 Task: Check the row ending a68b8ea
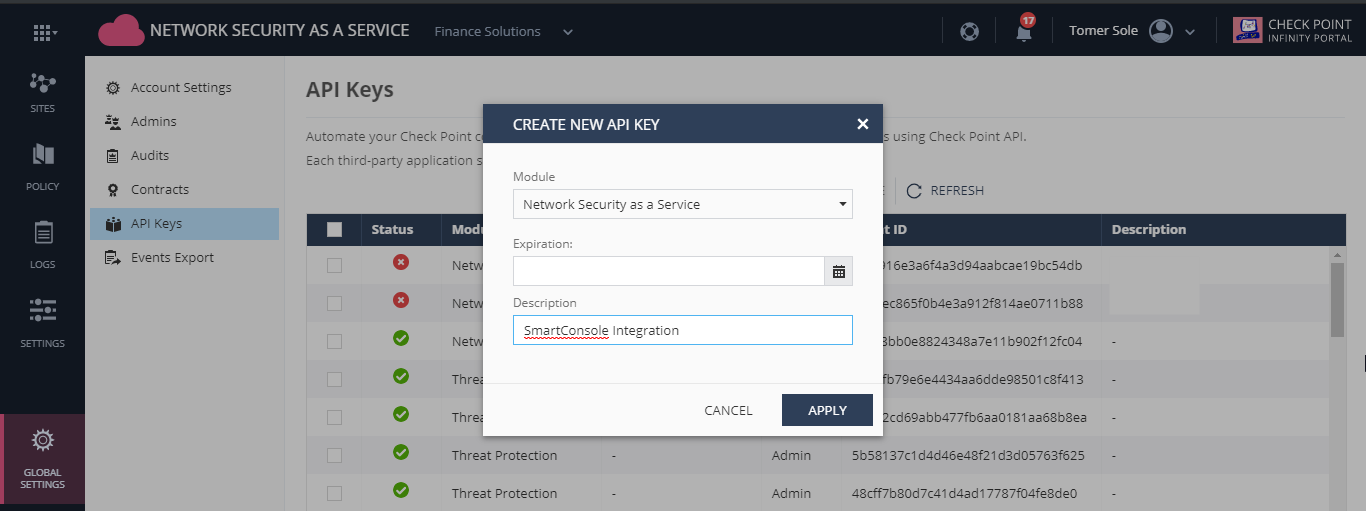click(x=334, y=417)
